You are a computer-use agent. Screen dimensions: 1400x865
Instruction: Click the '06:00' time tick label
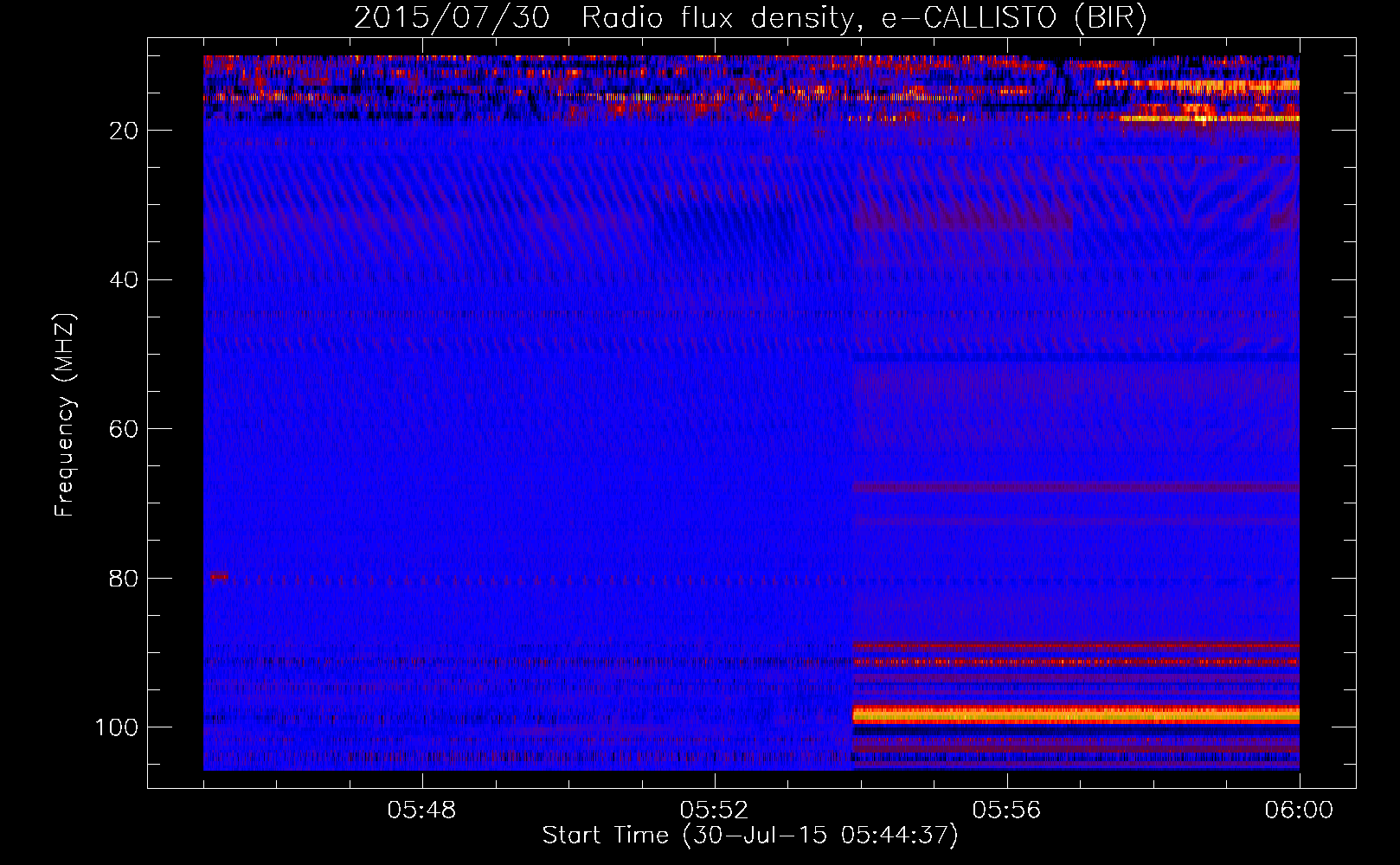click(x=1299, y=811)
